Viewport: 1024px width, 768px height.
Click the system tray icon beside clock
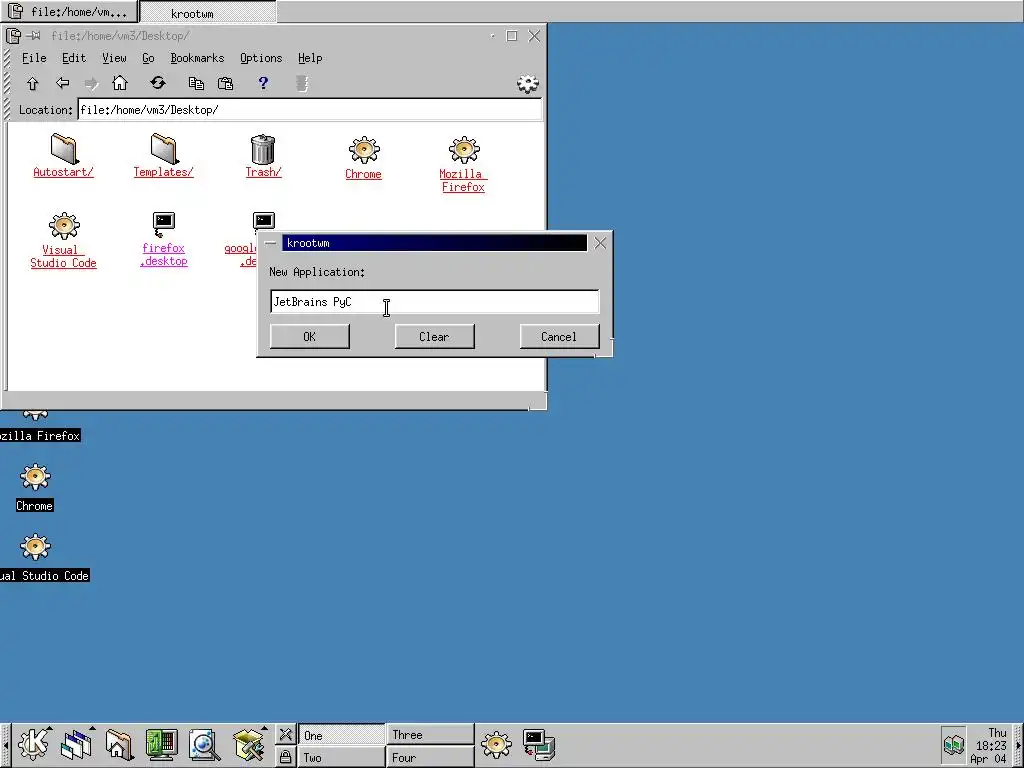[x=953, y=744]
